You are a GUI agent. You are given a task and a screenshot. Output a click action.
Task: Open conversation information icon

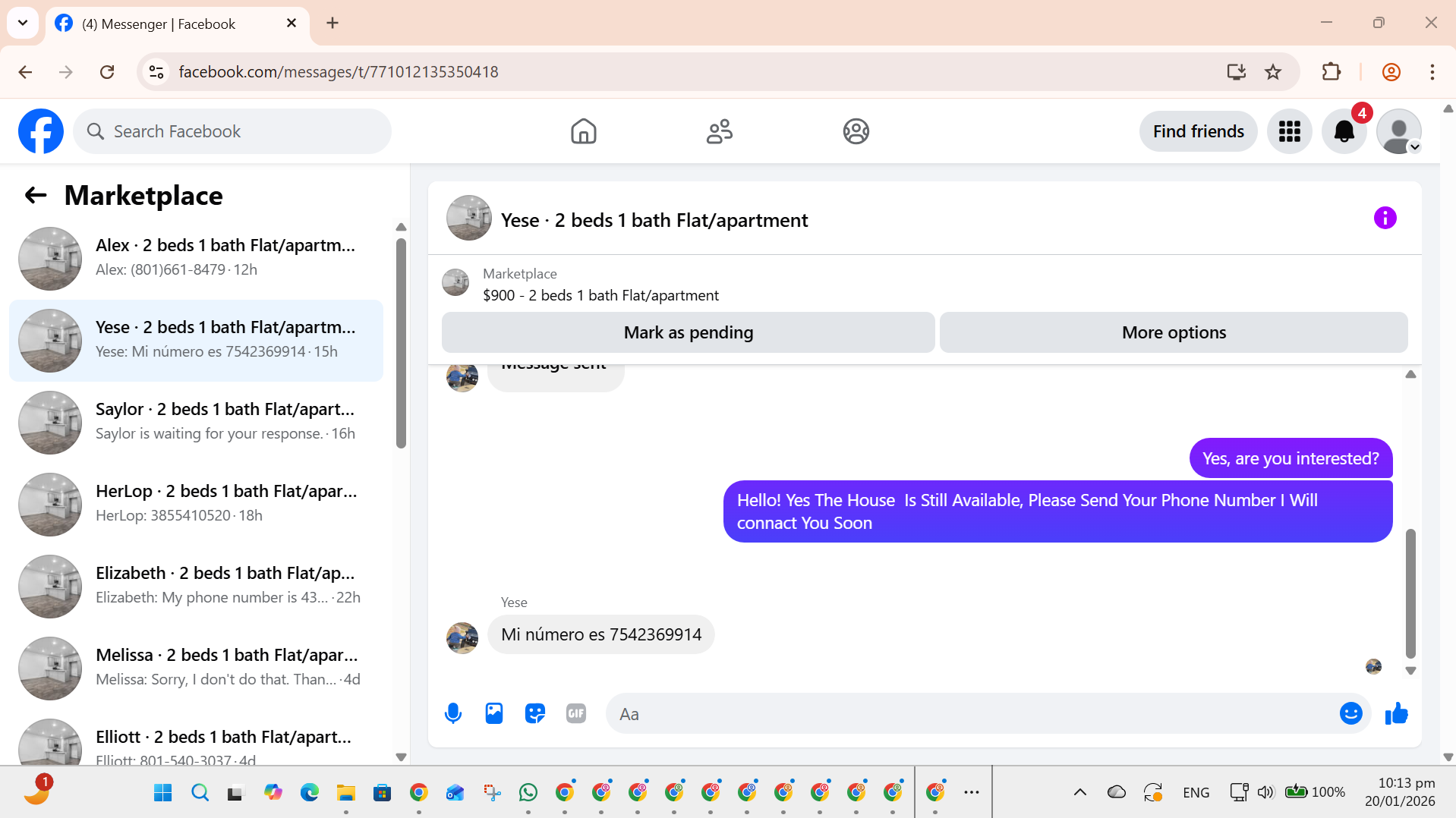click(1385, 218)
